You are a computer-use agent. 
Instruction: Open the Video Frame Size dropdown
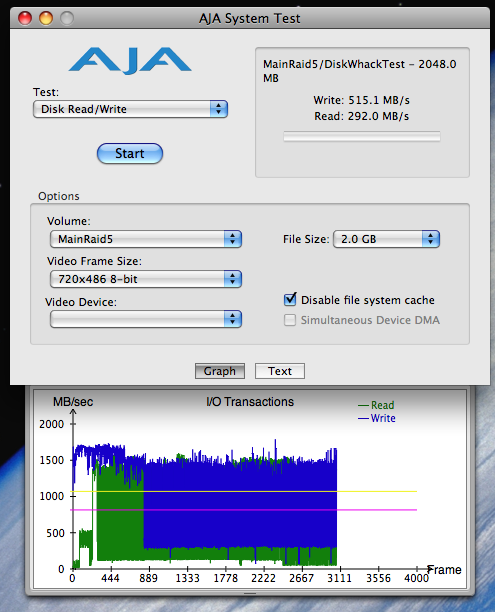146,279
